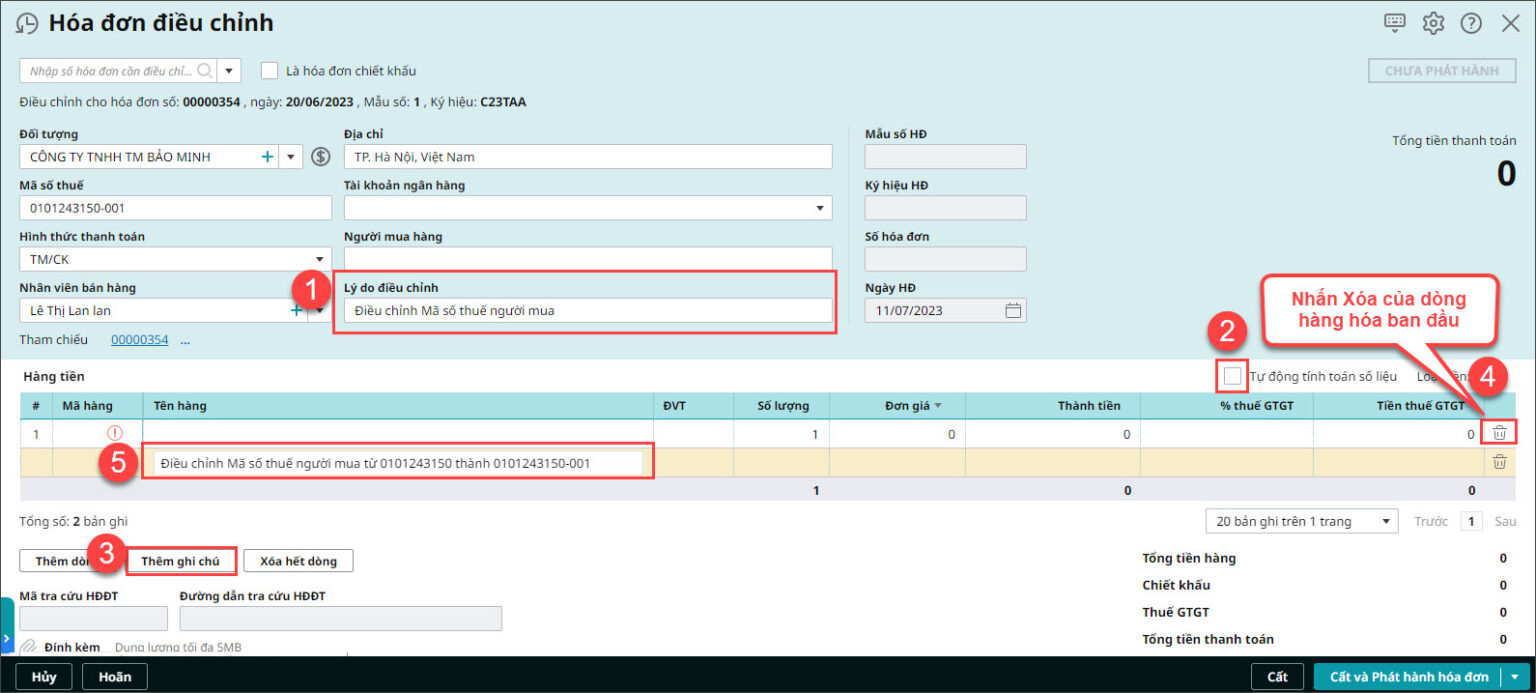Click plus icon to add new Đối tượng

[x=267, y=157]
